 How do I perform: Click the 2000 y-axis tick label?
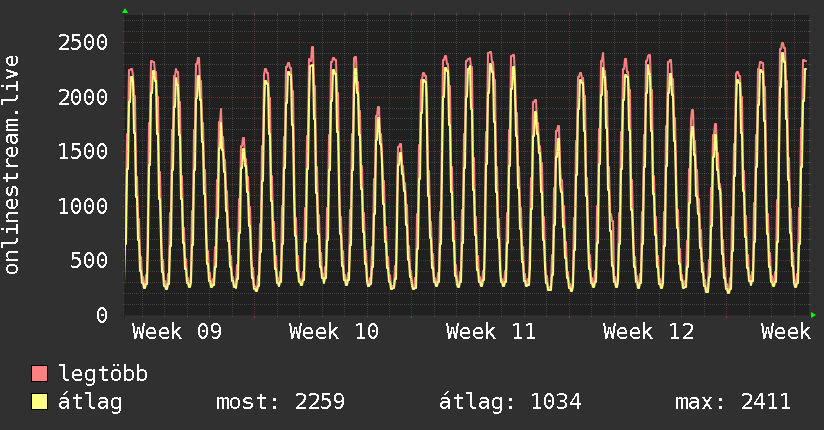pyautogui.click(x=83, y=97)
